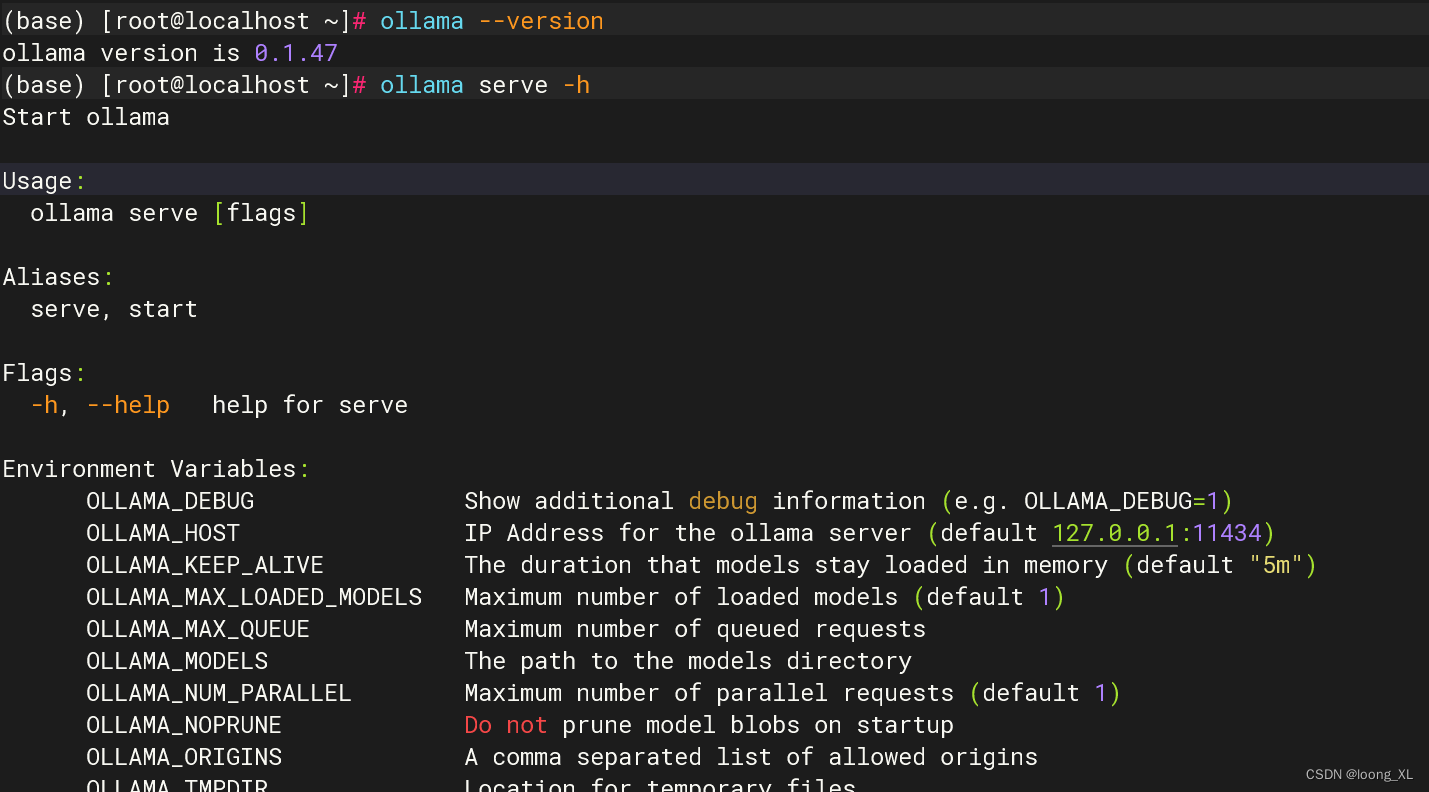
Task: Click the version number 0.1.47
Action: (x=296, y=53)
